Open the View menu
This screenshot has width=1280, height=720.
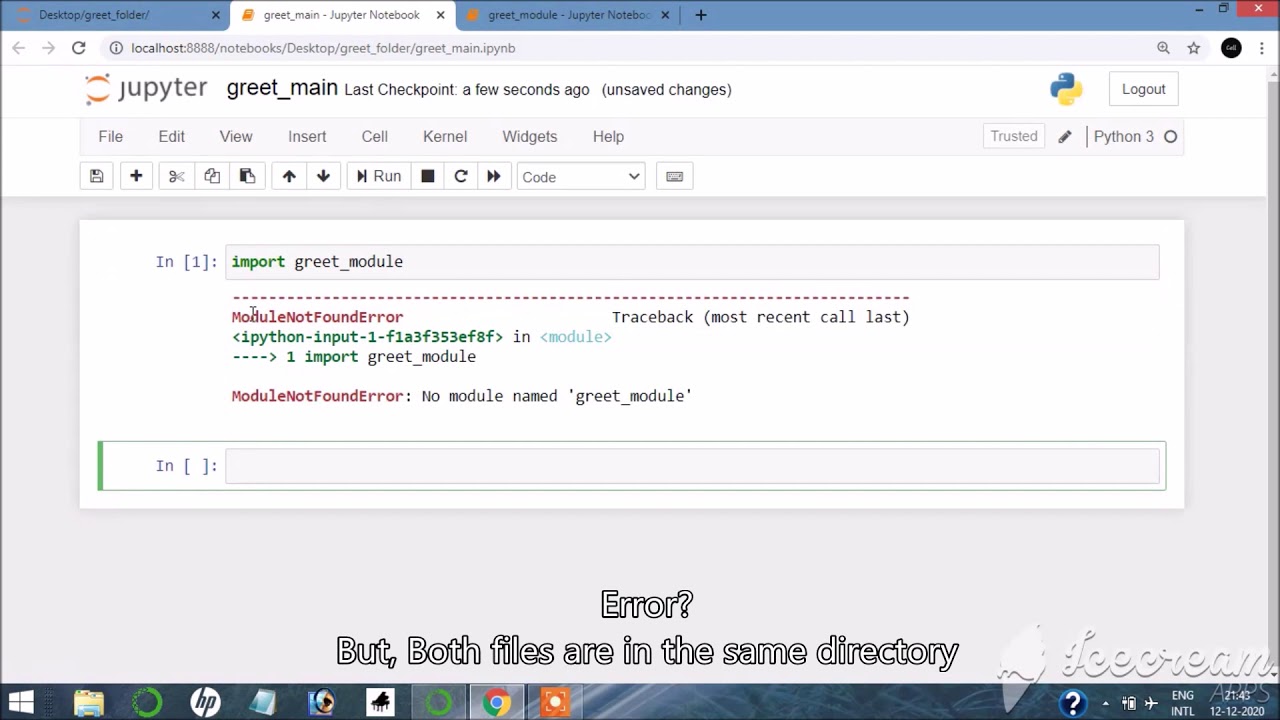tap(236, 137)
